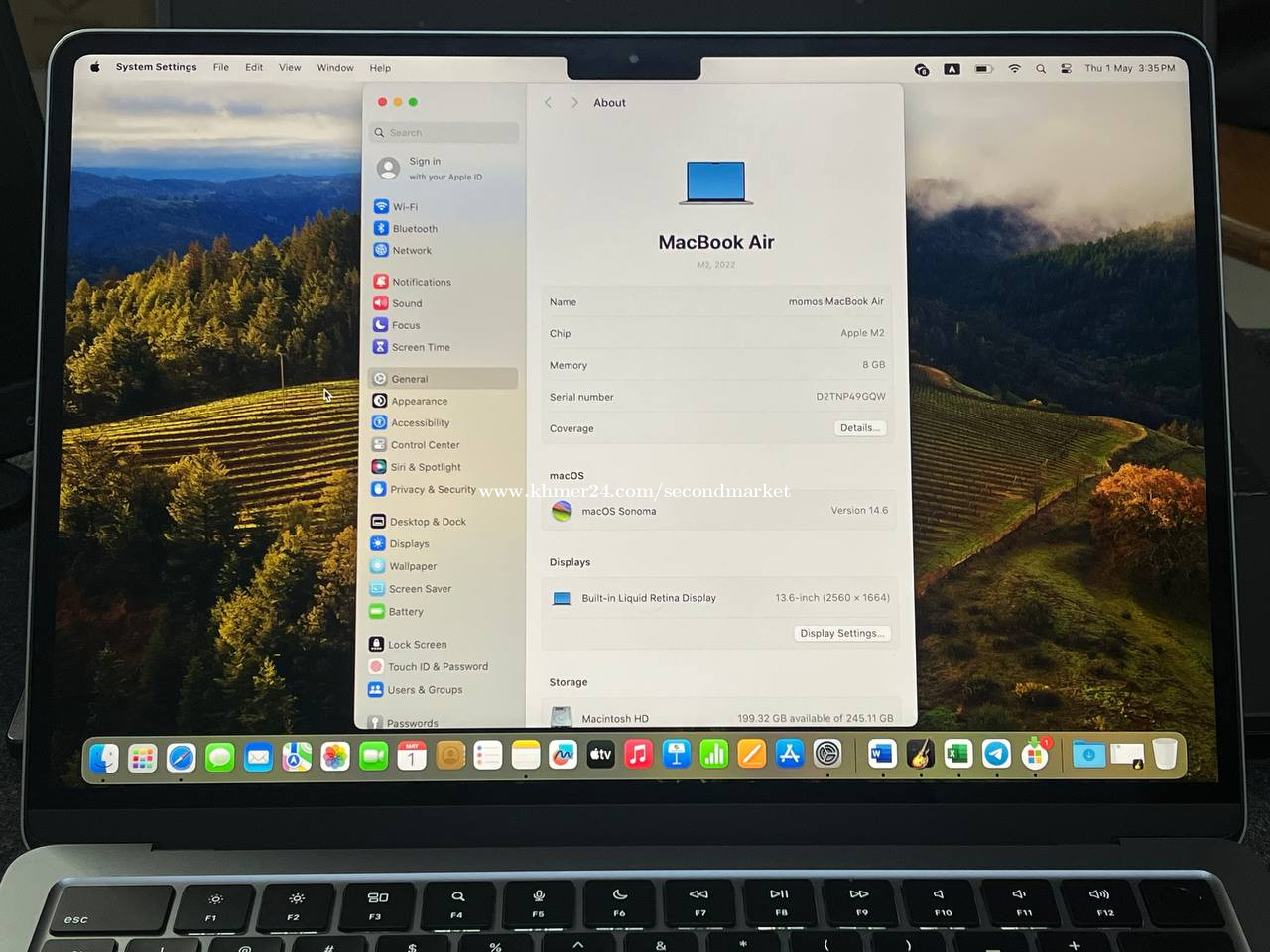Screen dimensions: 1270x952
Task: Open Launchpad from the Dock
Action: (143, 758)
